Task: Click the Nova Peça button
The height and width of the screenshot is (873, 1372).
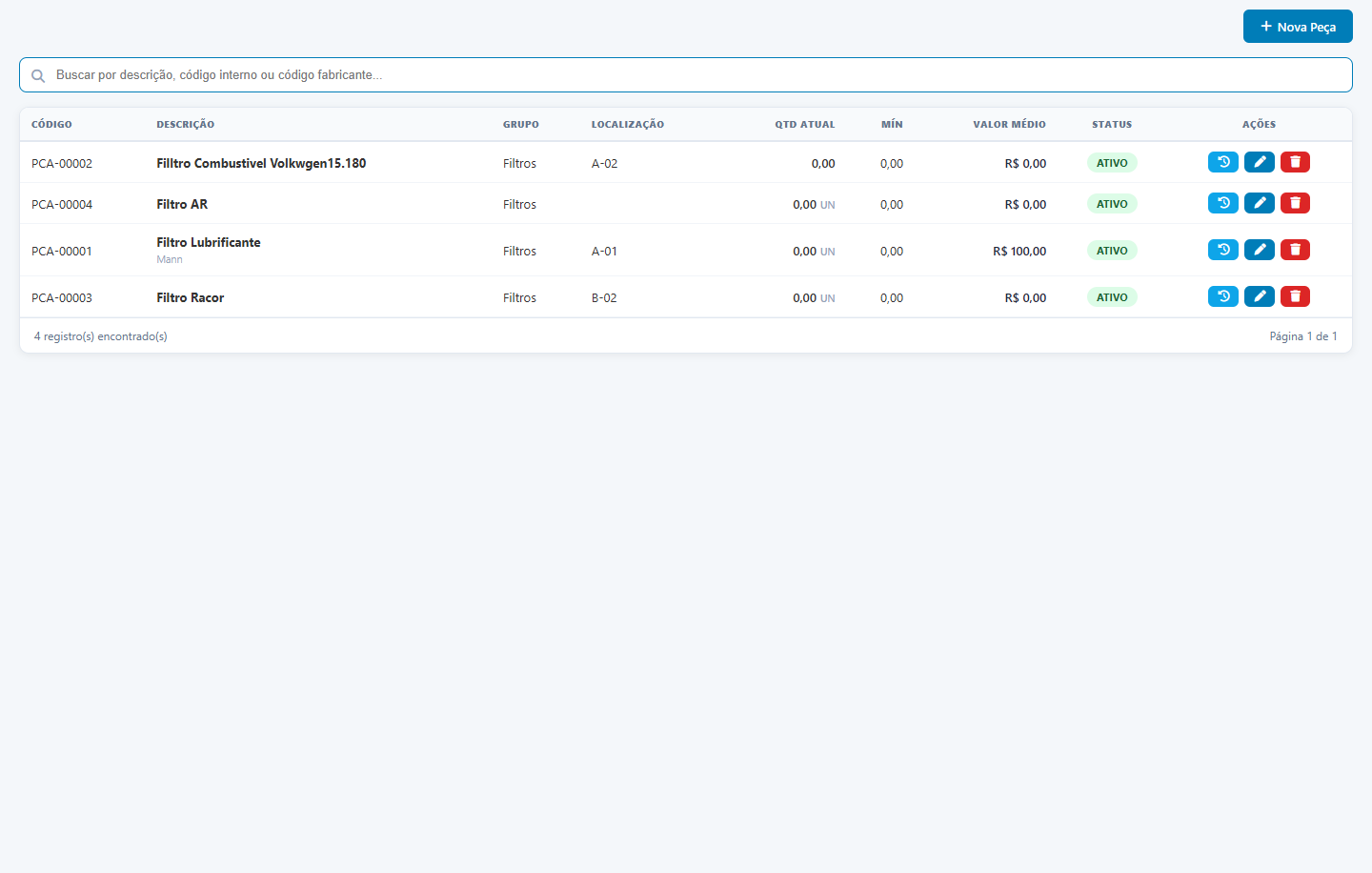Action: (x=1298, y=27)
